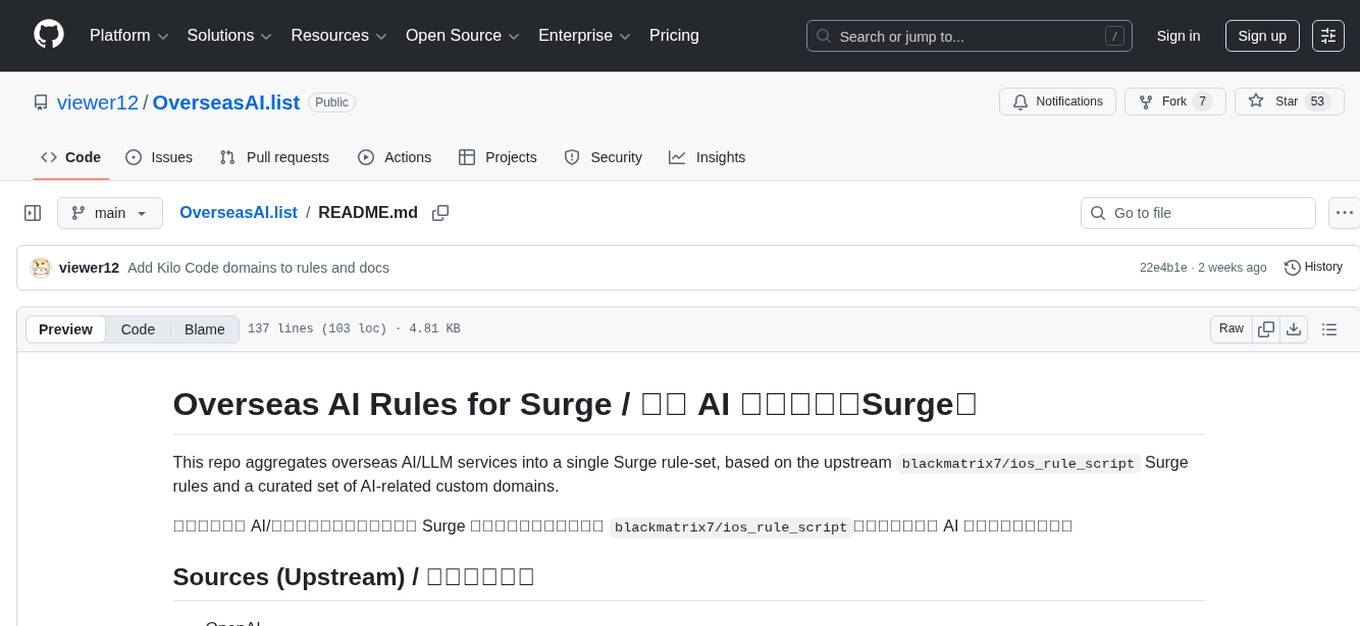Open the main branch dropdown
This screenshot has width=1360, height=626.
tap(109, 213)
